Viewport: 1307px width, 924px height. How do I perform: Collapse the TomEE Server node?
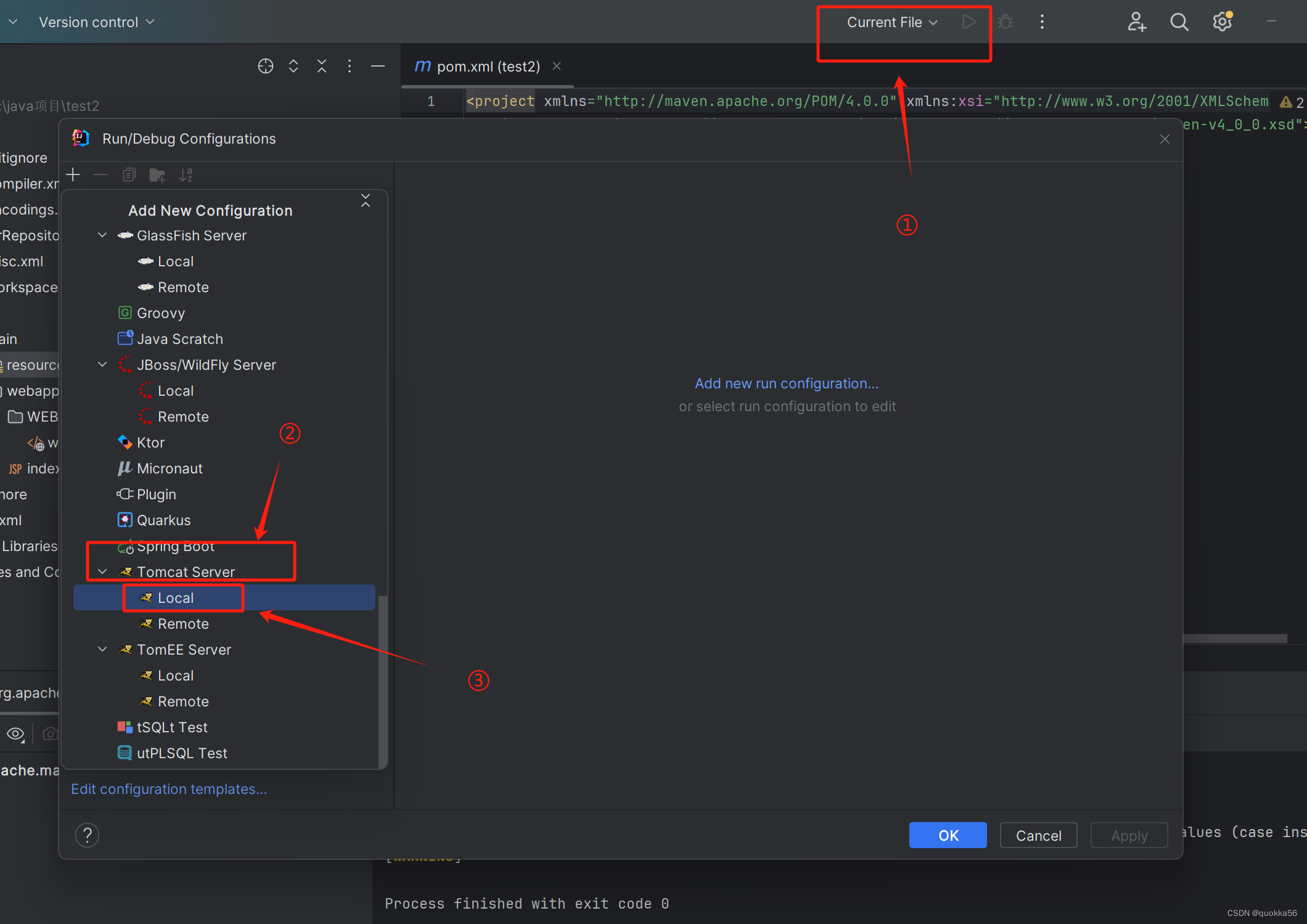[x=102, y=650]
